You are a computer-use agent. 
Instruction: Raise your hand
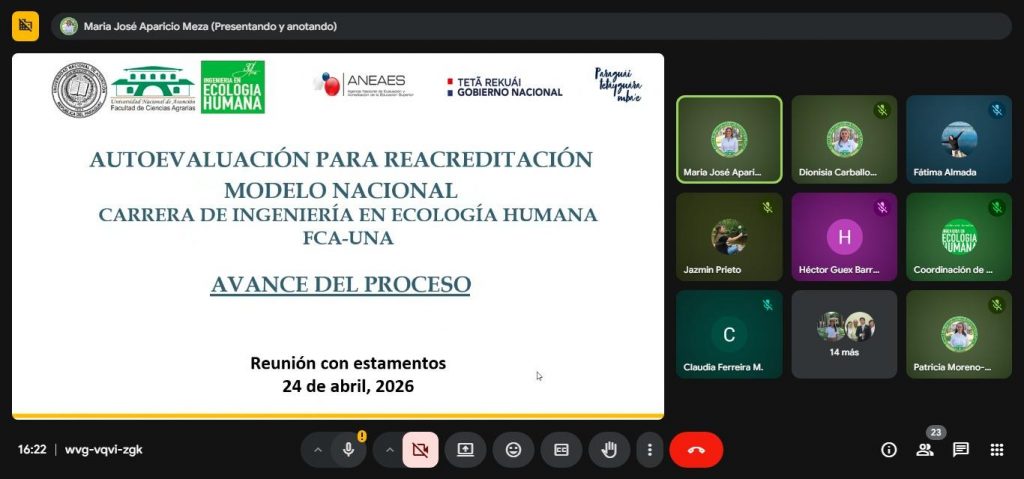[x=609, y=450]
